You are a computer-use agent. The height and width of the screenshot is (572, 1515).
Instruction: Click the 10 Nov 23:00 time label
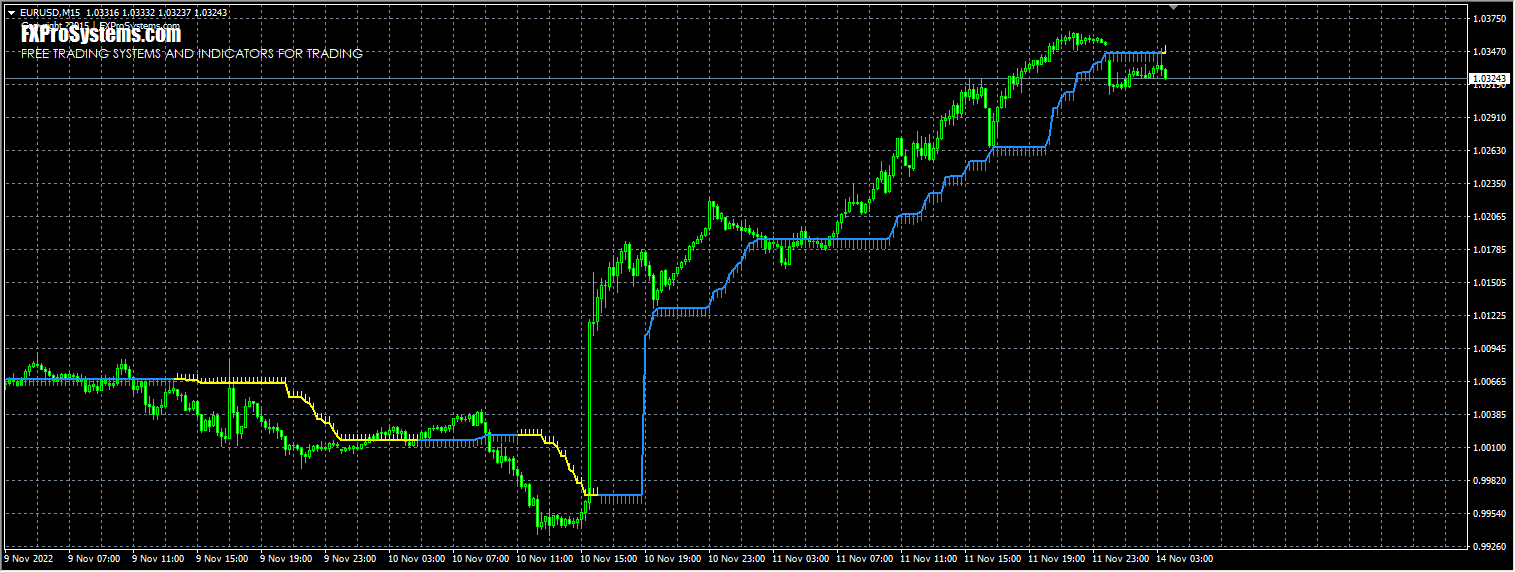[737, 560]
